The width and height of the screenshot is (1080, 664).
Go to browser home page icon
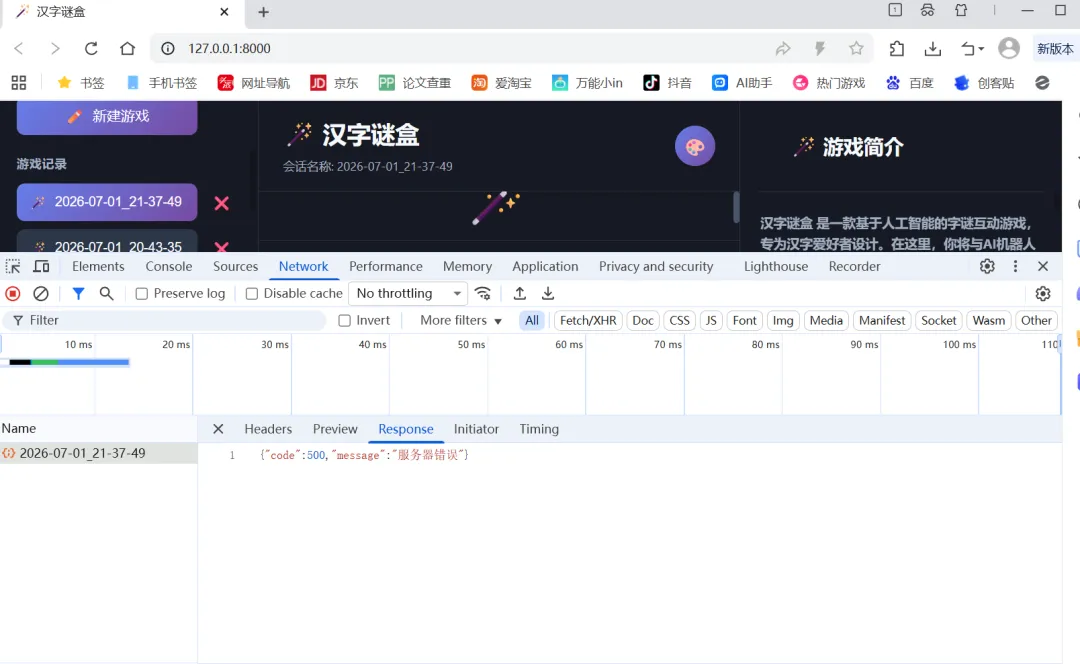[127, 48]
